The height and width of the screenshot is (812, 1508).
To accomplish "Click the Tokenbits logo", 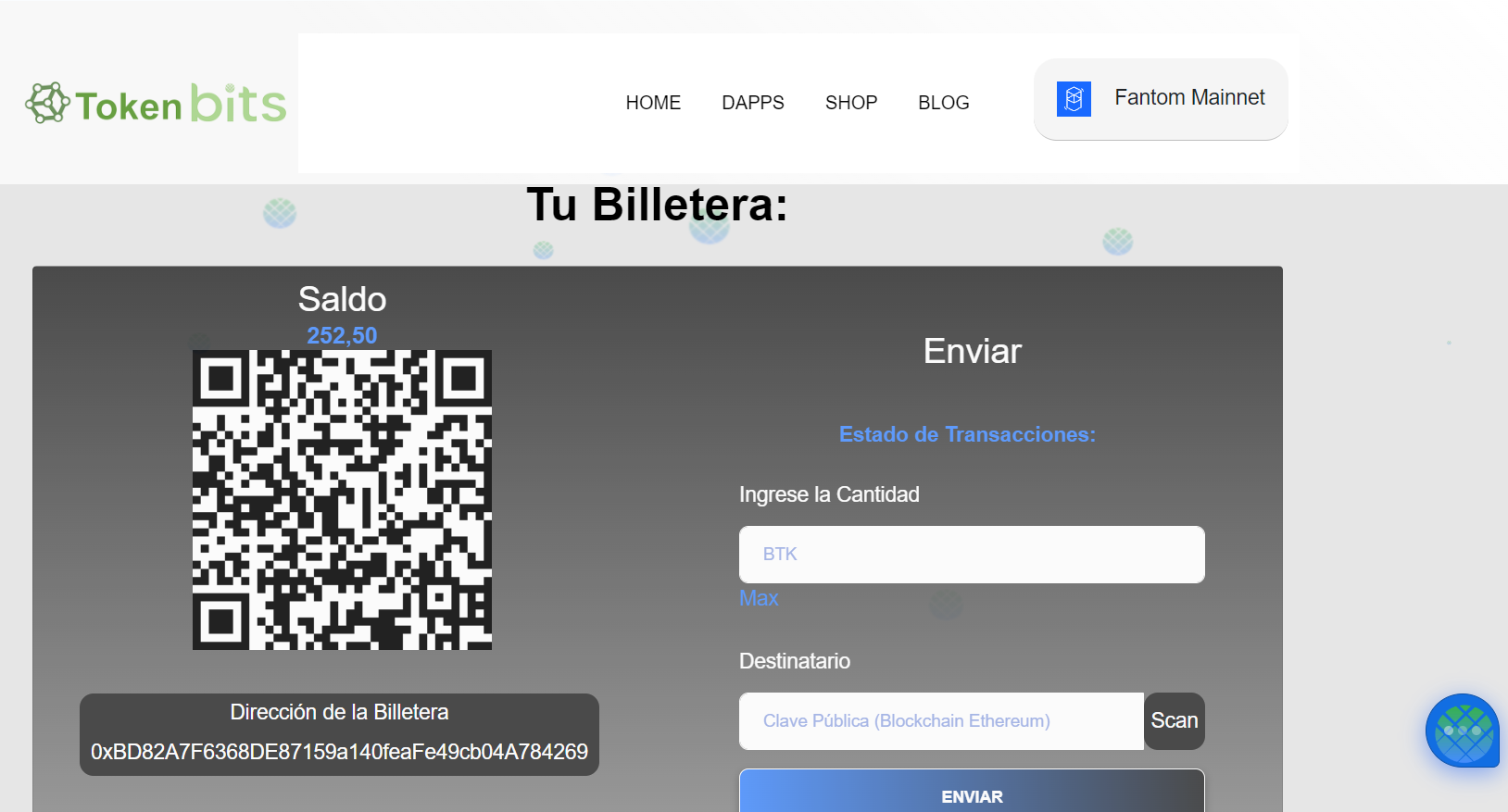I will click(x=156, y=103).
